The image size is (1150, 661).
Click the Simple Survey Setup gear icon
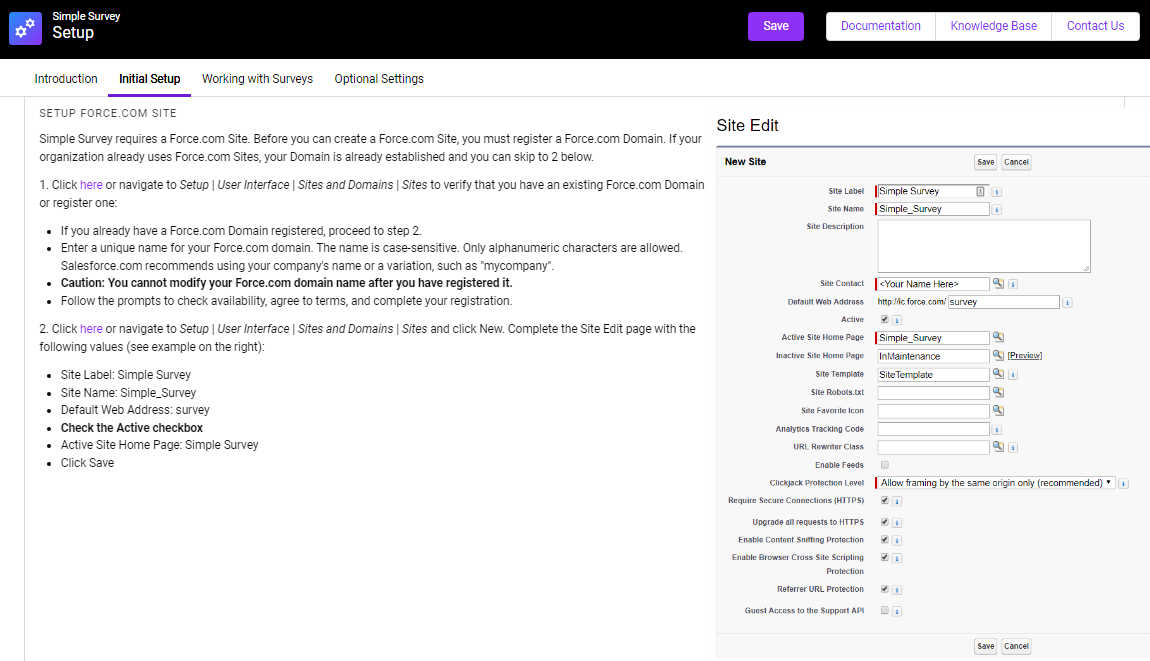pos(25,29)
